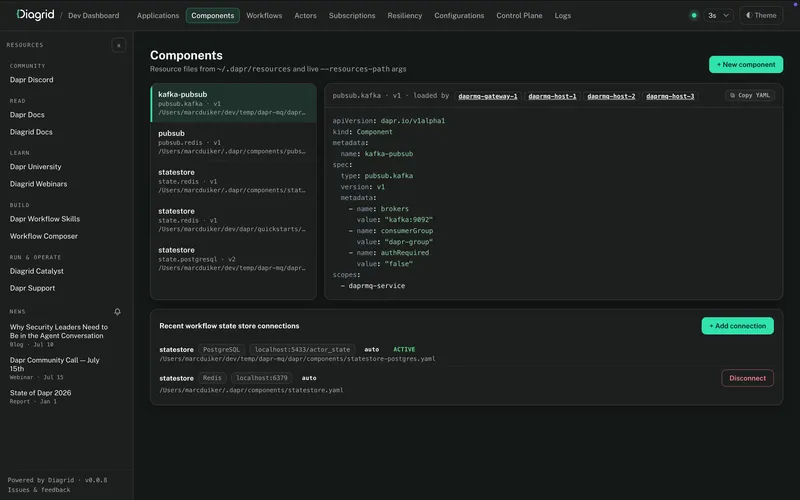Open the Resiliency tab
The image size is (800, 500).
click(405, 15)
